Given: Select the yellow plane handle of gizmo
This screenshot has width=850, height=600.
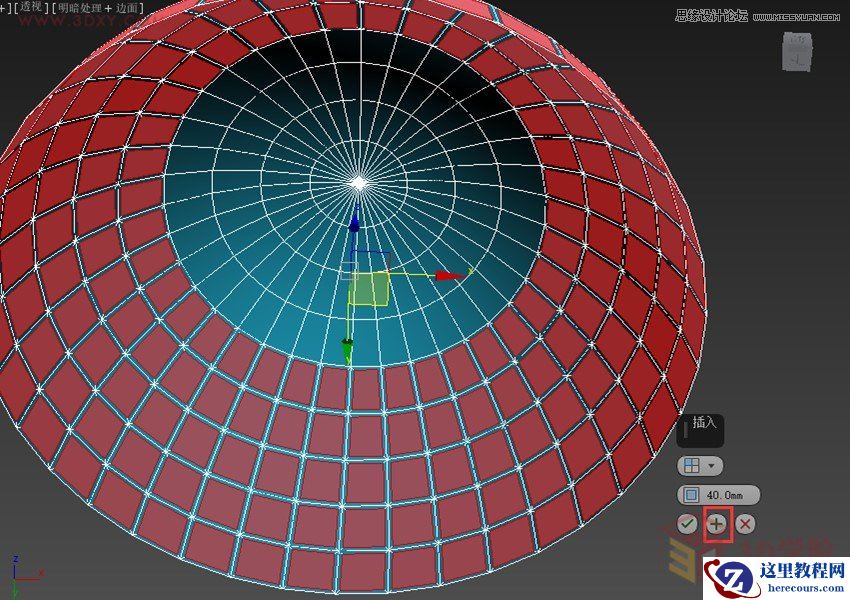Looking at the screenshot, I should point(370,289).
